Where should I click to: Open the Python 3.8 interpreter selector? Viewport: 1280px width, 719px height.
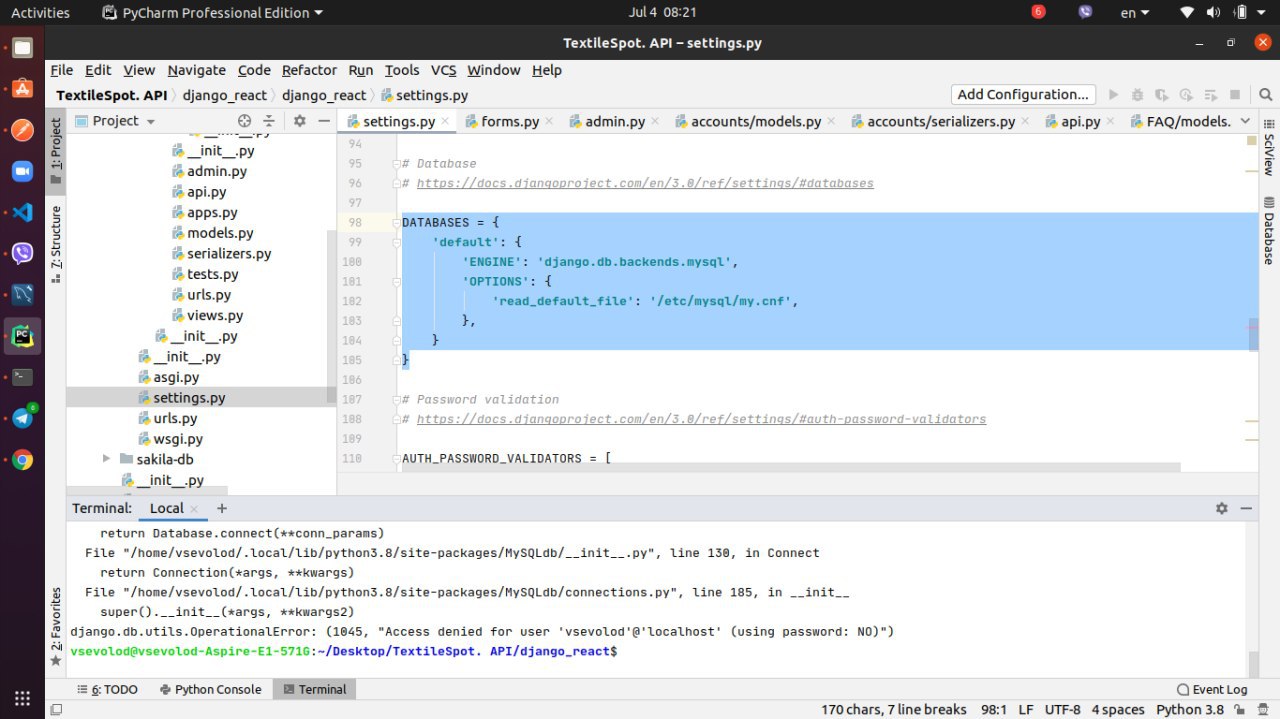click(1189, 710)
